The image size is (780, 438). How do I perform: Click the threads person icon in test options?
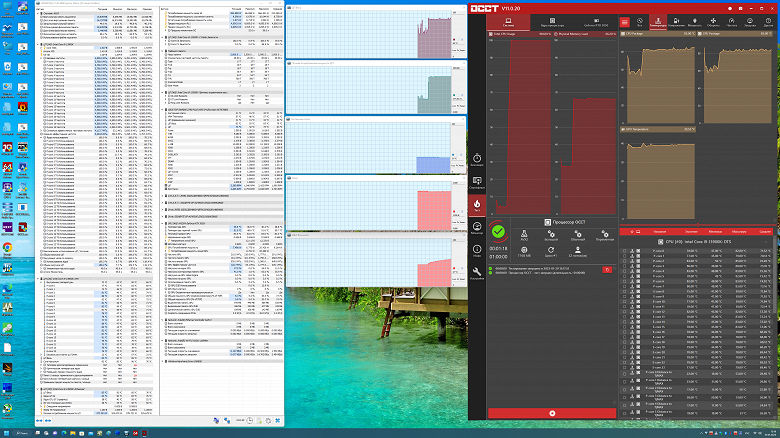click(x=578, y=252)
